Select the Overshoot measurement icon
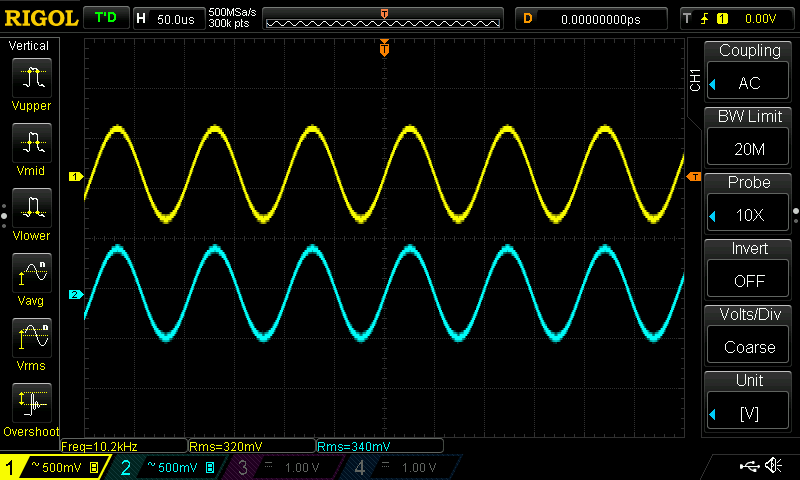 (x=30, y=404)
